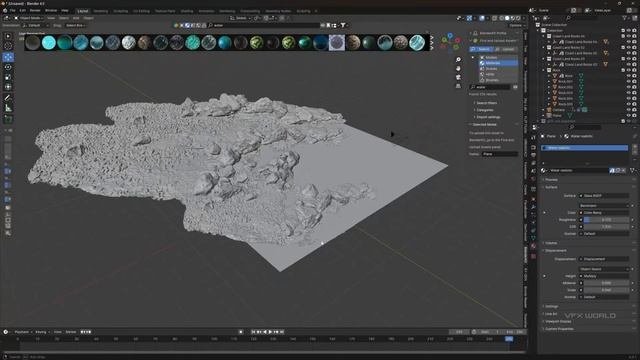This screenshot has width=640, height=360.
Task: Switch to the Geometry Nodes workspace tab
Action: tap(278, 11)
